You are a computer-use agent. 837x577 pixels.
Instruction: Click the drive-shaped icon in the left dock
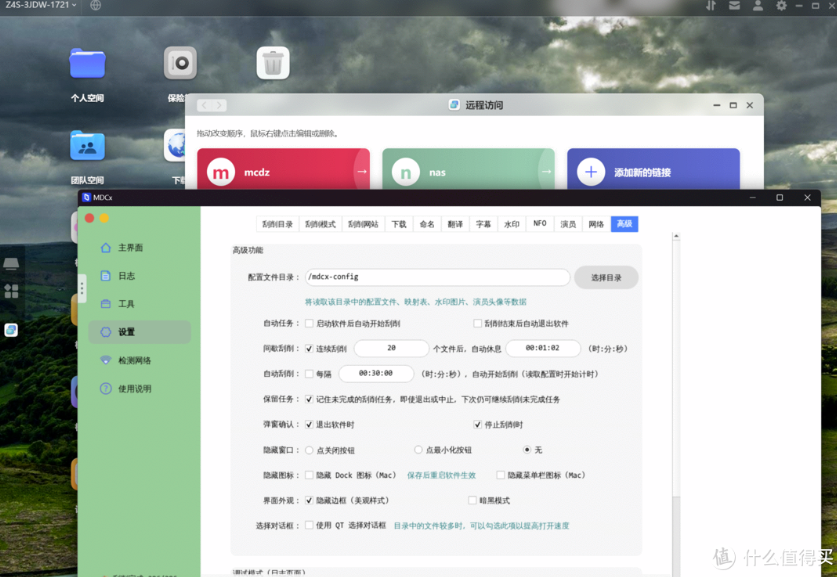pos(11,264)
